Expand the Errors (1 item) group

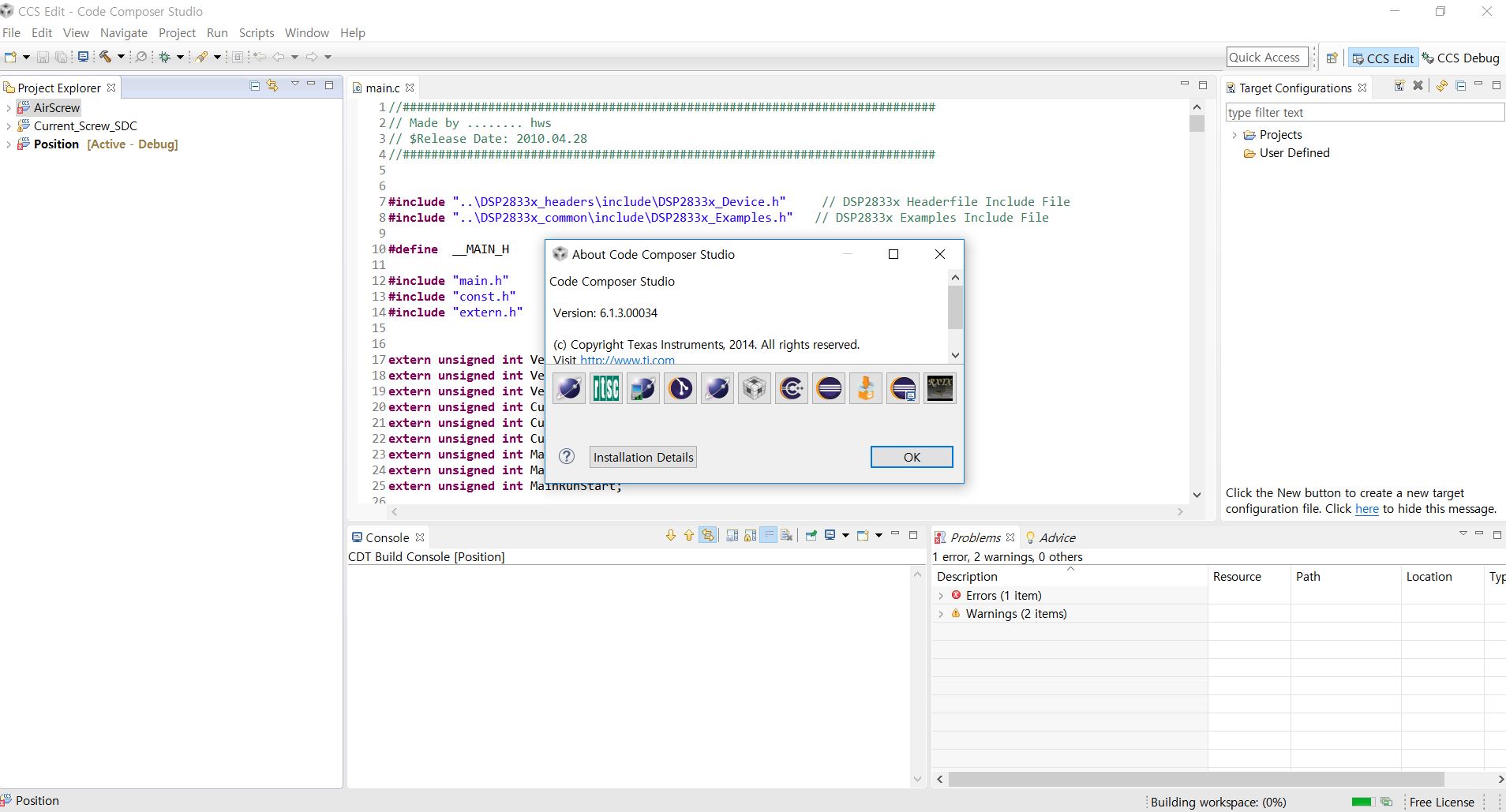click(x=941, y=595)
